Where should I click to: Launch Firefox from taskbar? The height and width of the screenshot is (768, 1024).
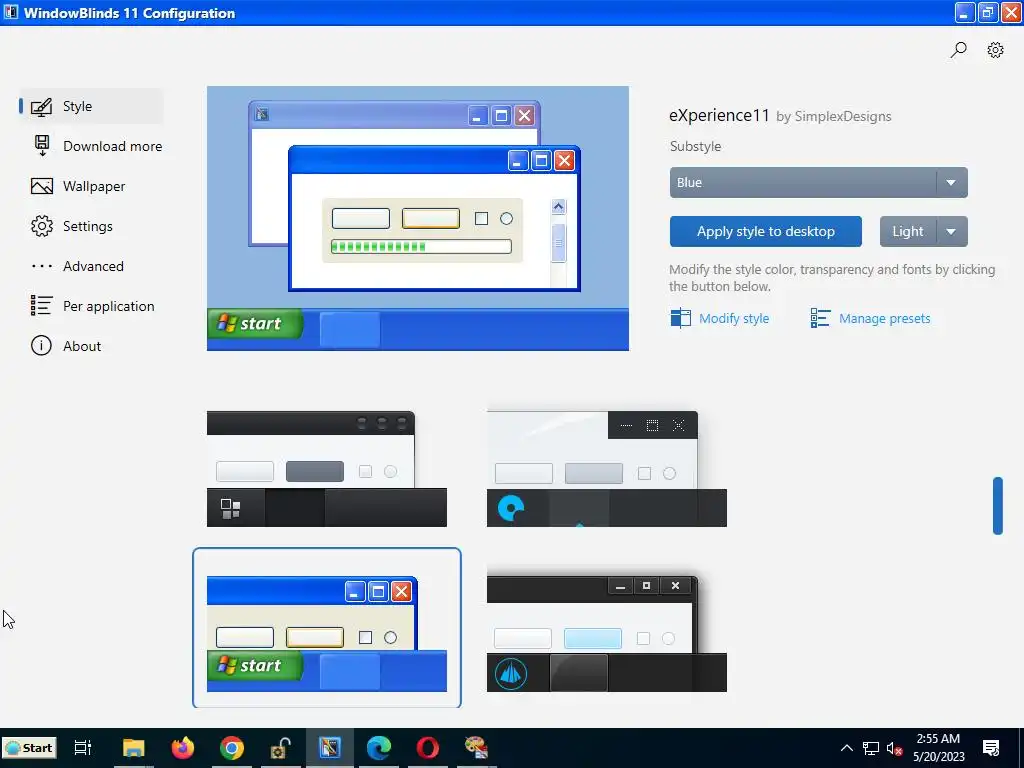(183, 748)
